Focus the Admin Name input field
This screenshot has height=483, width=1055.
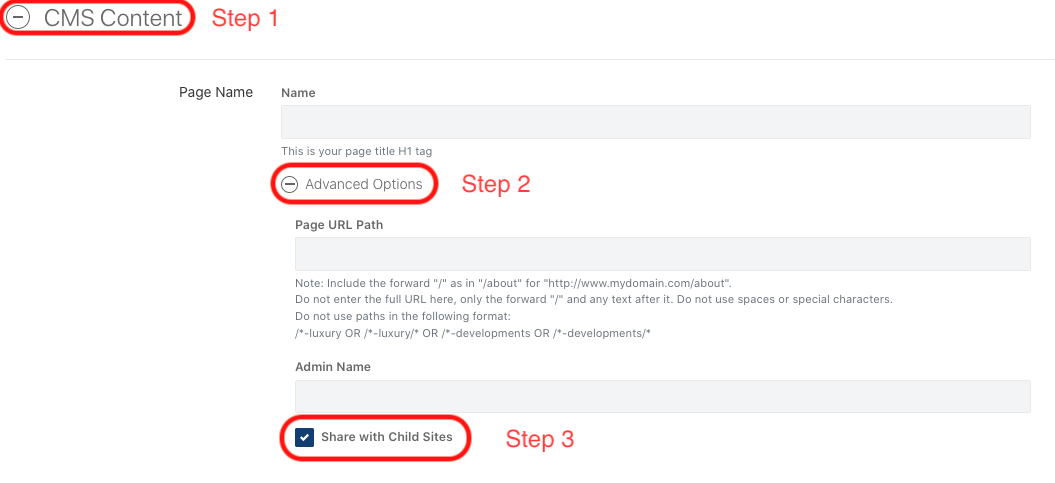663,396
